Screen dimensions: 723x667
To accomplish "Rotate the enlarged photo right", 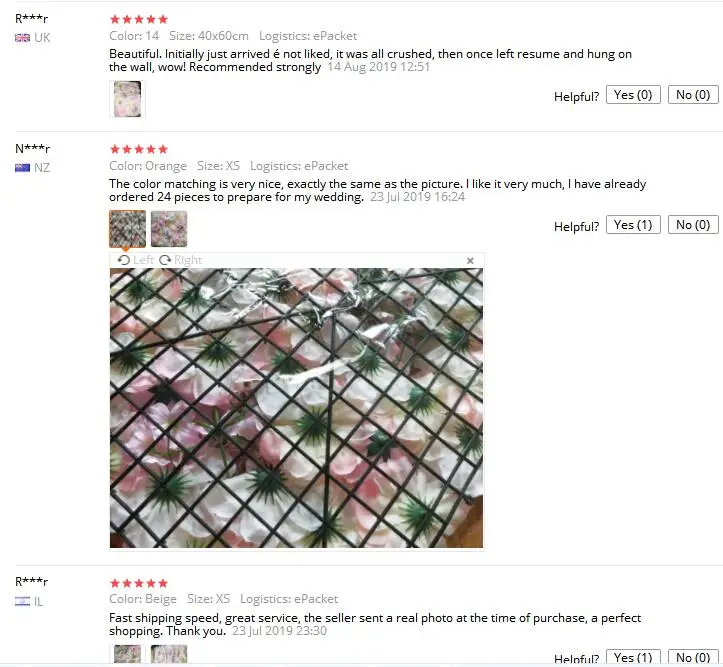I will click(180, 260).
